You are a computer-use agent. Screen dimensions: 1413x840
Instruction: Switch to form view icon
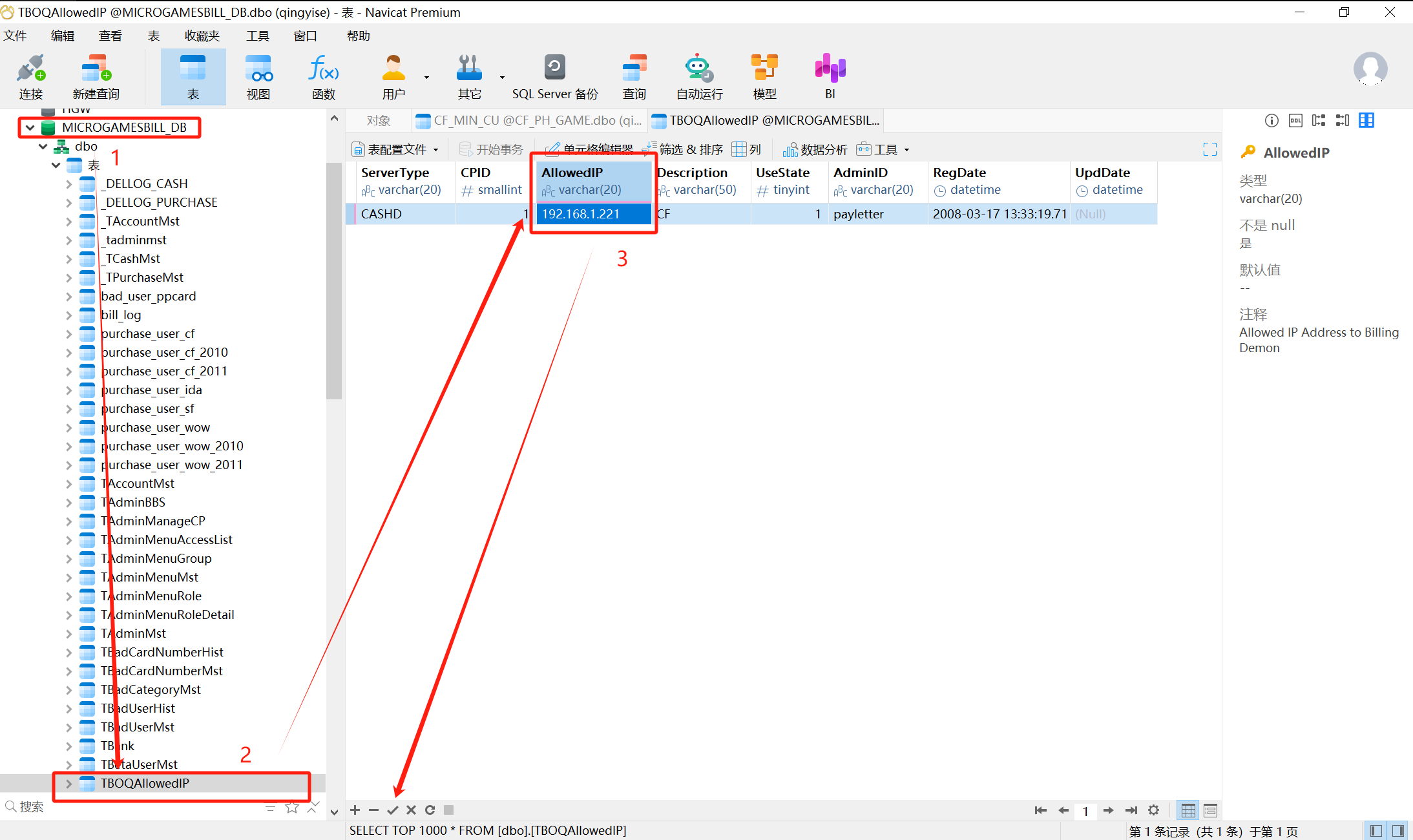1210,810
